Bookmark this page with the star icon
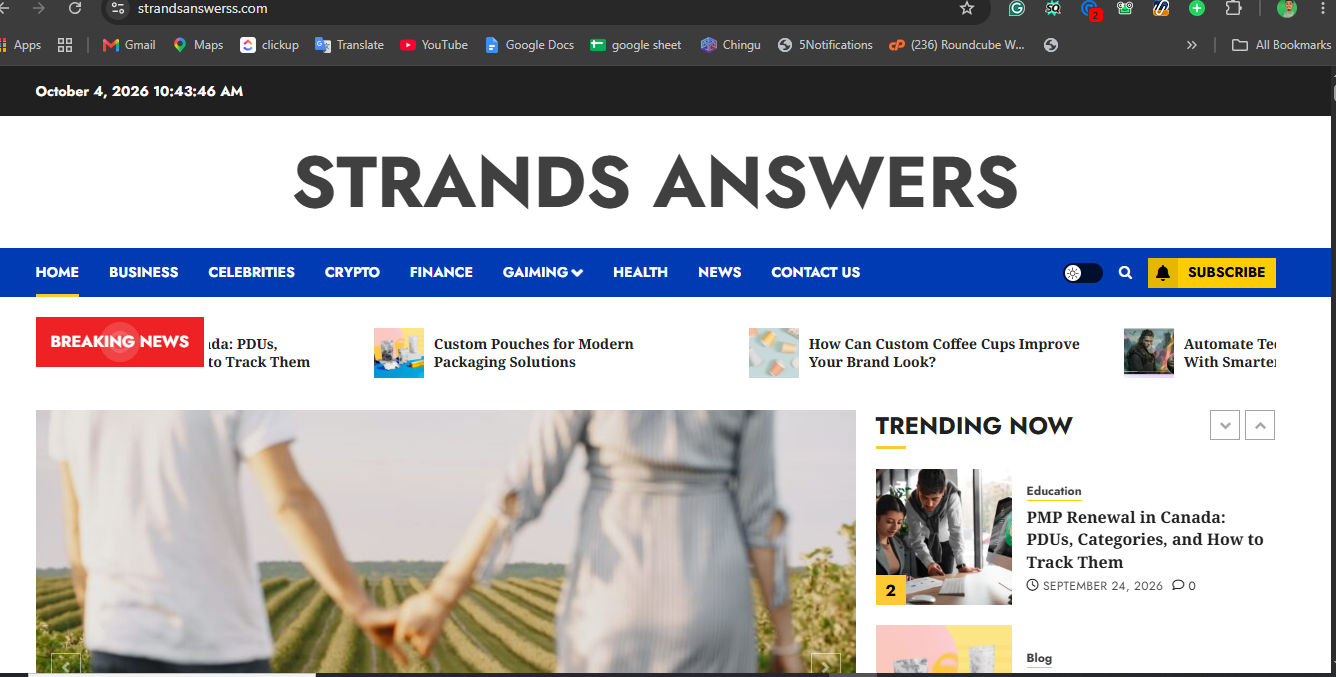The width and height of the screenshot is (1336, 677). tap(967, 8)
